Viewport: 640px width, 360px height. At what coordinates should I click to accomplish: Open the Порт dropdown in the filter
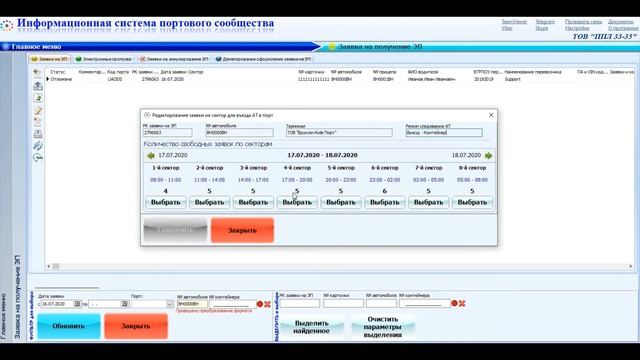click(x=170, y=304)
